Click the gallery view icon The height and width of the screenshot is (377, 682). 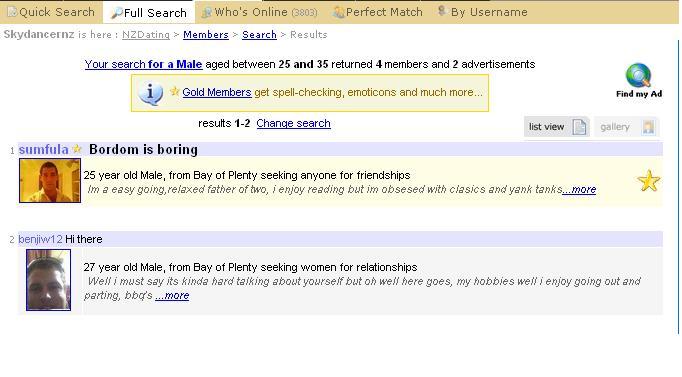[x=648, y=127]
